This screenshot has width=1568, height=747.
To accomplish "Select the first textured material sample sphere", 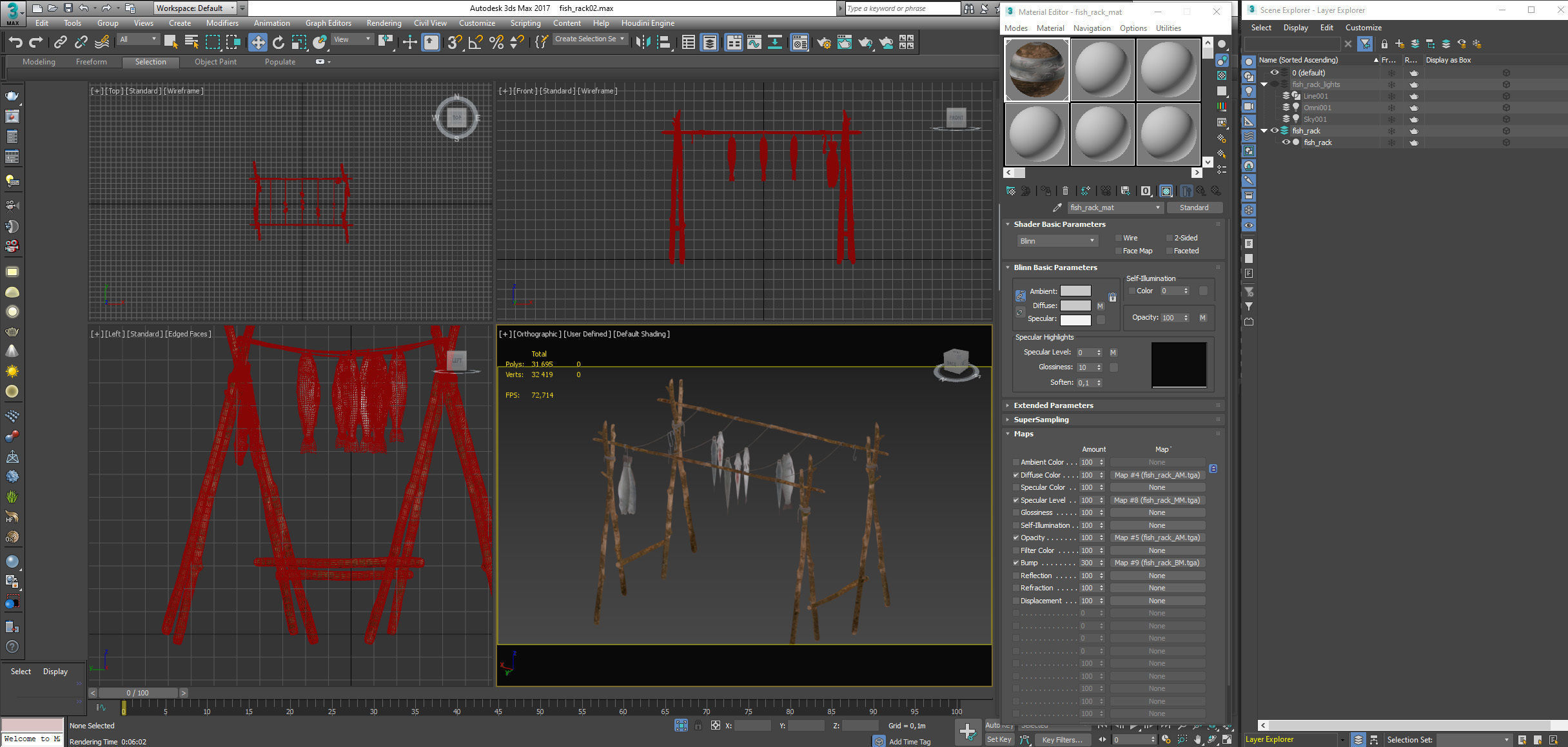I will click(1037, 70).
